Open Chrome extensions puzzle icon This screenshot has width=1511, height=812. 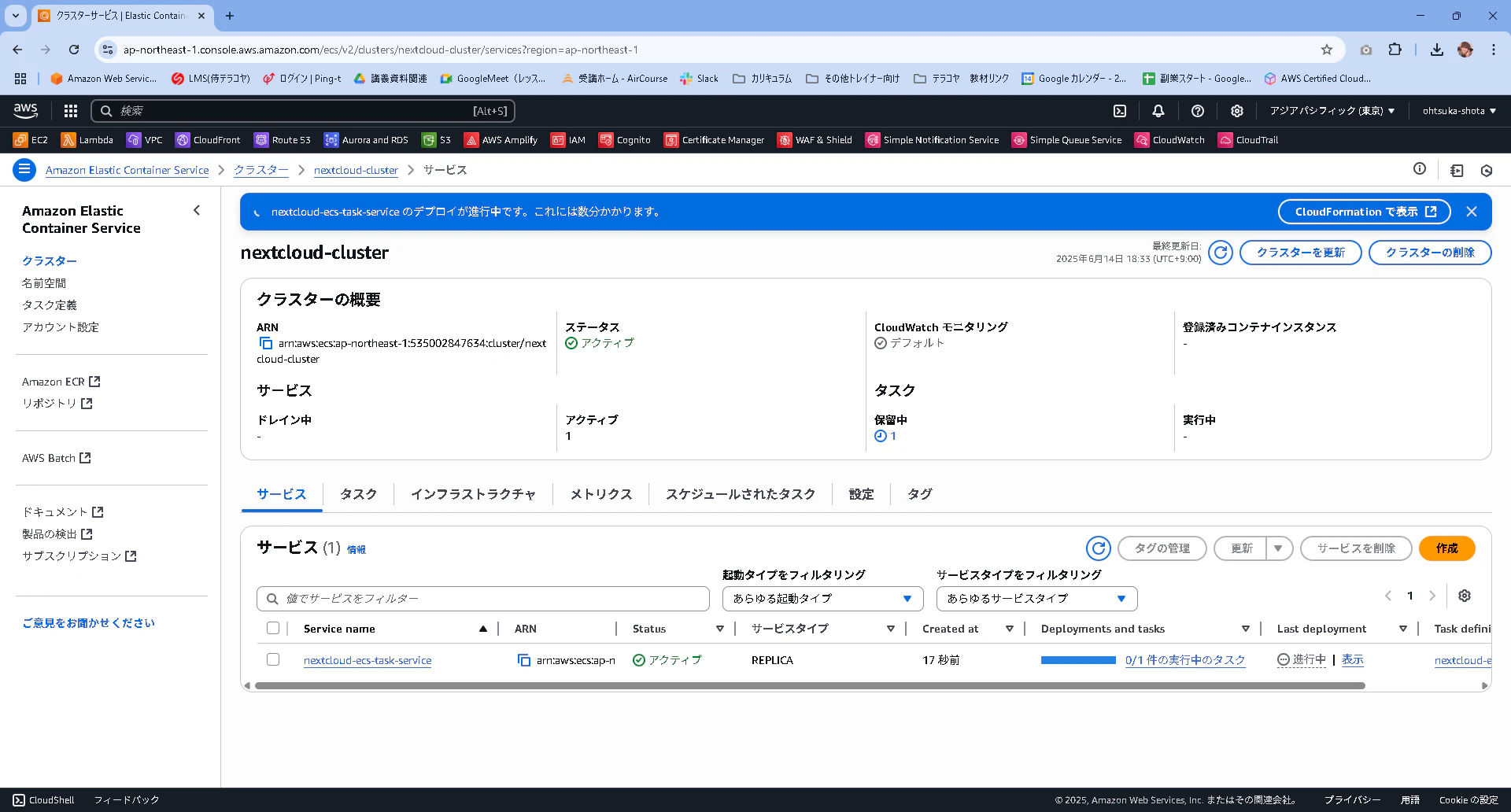(x=1395, y=50)
